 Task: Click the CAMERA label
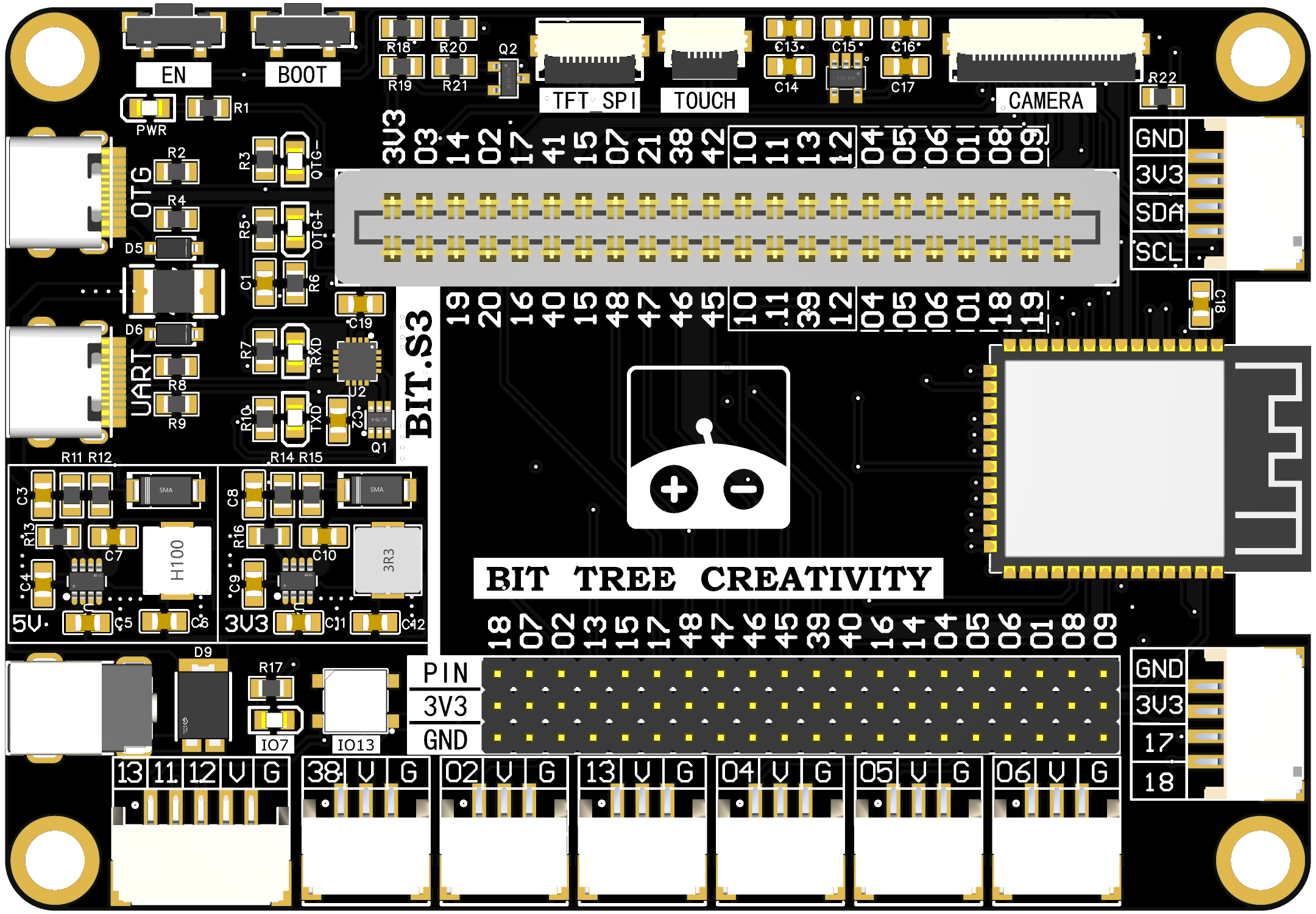click(1045, 100)
